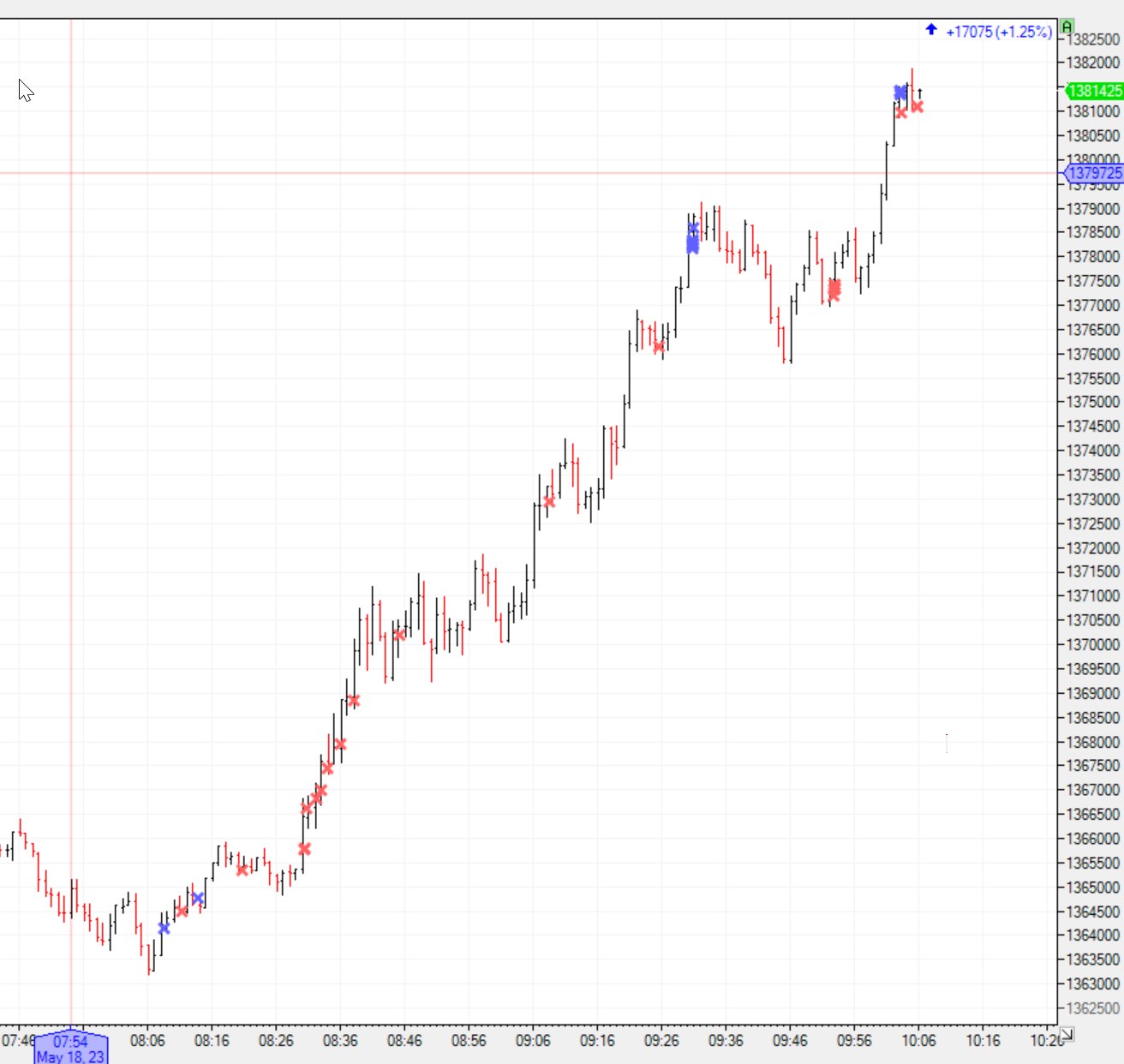Image resolution: width=1124 pixels, height=1064 pixels.
Task: Click price axis label 1374500
Action: pos(1093,427)
